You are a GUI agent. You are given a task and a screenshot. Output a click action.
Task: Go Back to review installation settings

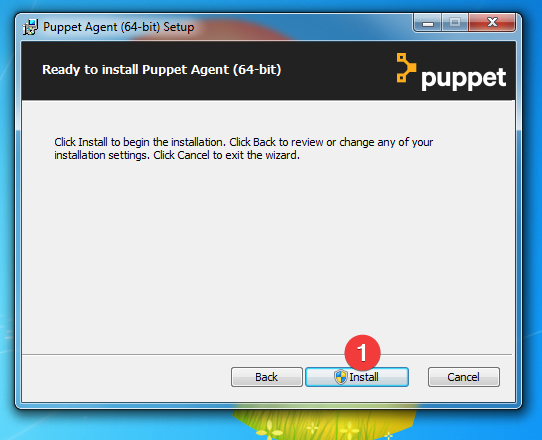click(267, 377)
